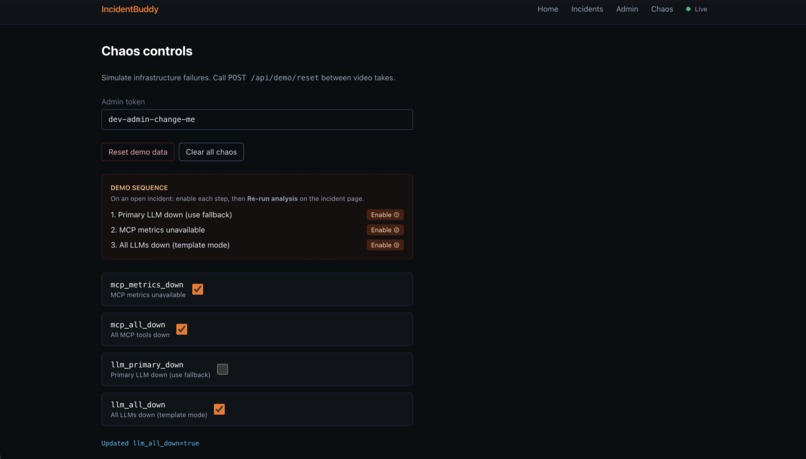Click the Admin token label
Viewport: 806px width, 459px height.
[x=123, y=102]
